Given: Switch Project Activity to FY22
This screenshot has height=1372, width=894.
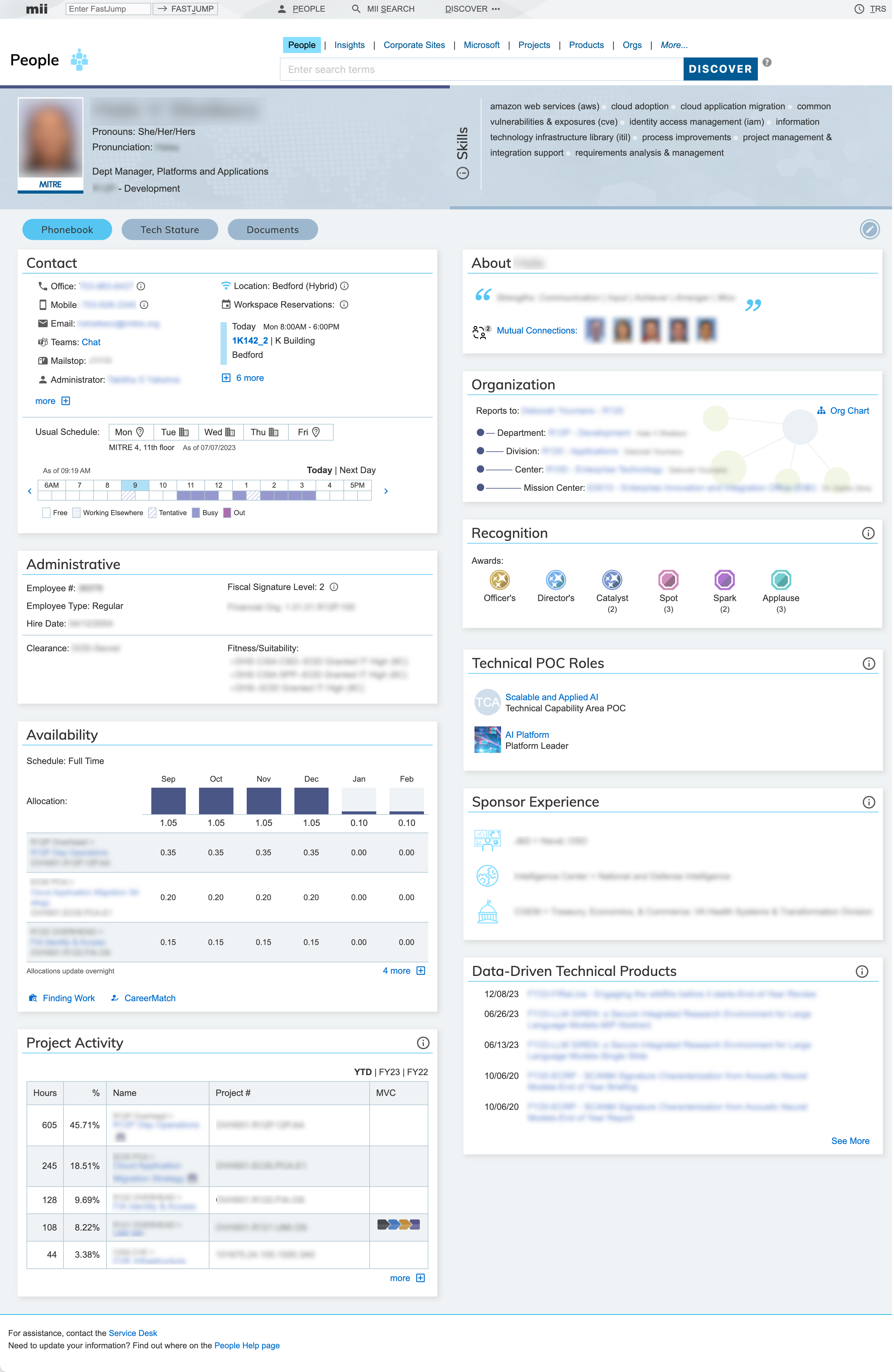Looking at the screenshot, I should 417,1072.
